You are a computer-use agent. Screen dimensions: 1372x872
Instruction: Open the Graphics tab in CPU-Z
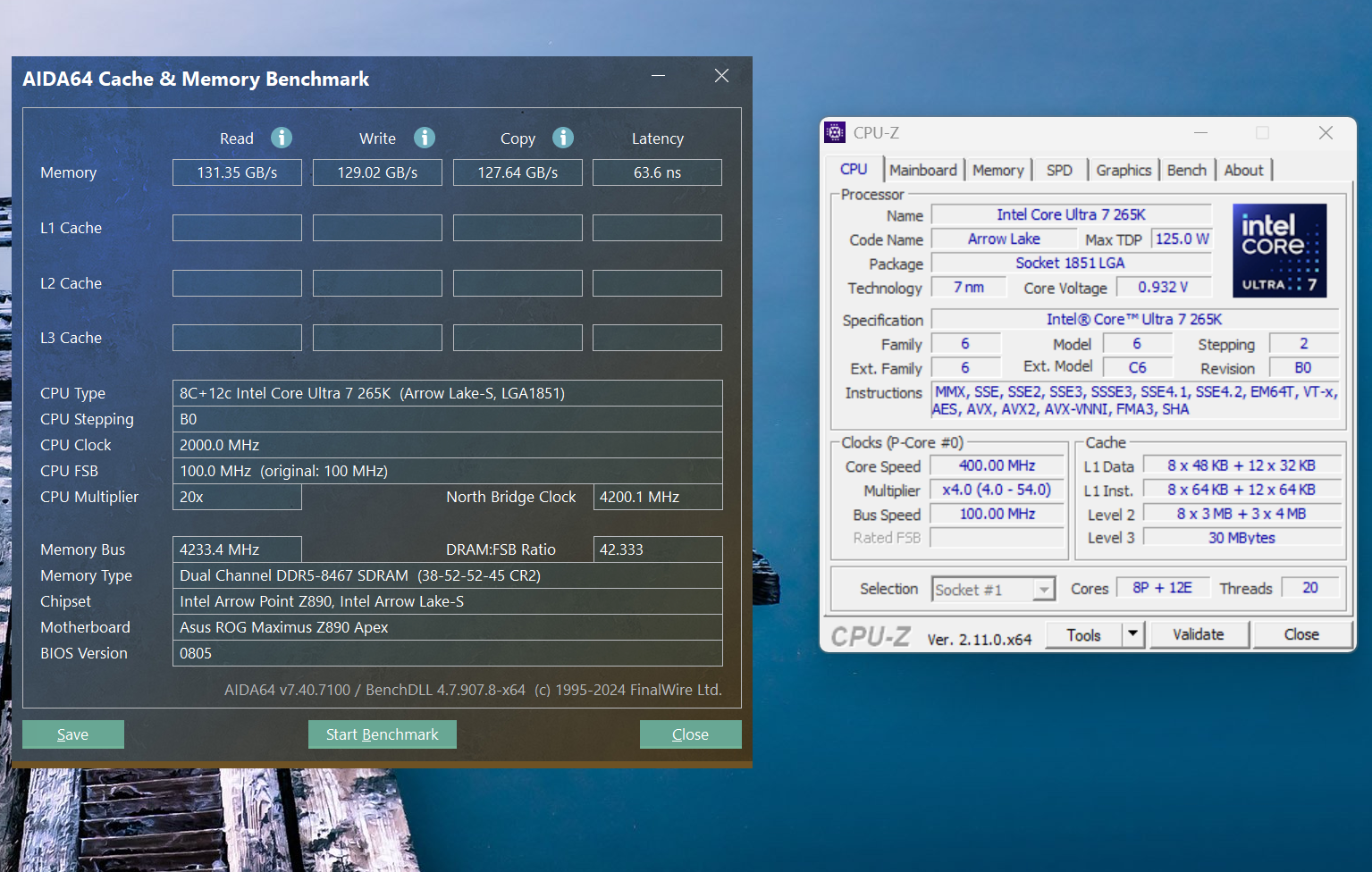pos(1124,170)
